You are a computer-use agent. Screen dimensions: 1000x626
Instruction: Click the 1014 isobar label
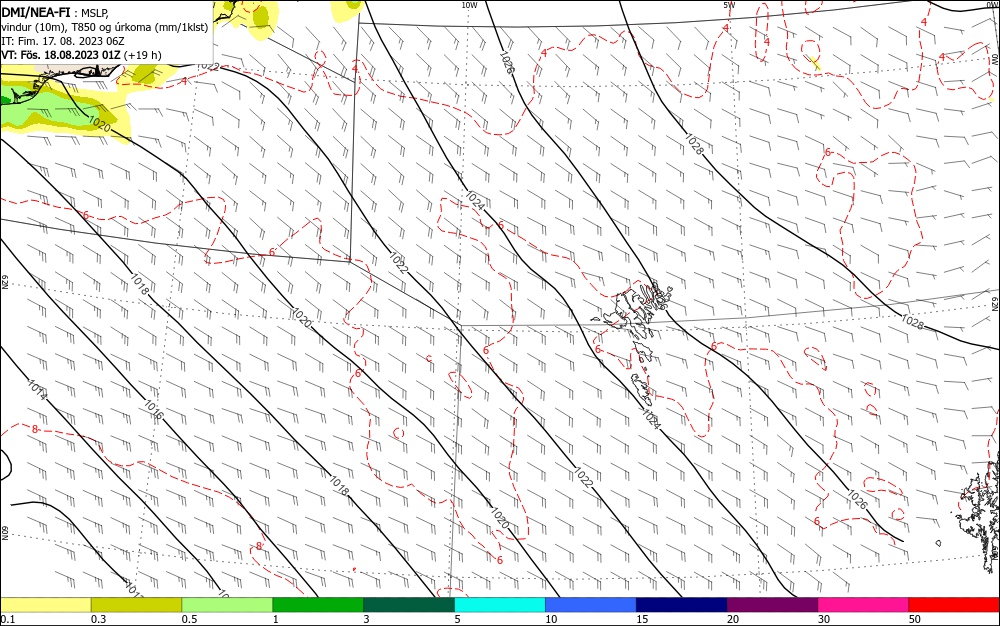tap(37, 389)
